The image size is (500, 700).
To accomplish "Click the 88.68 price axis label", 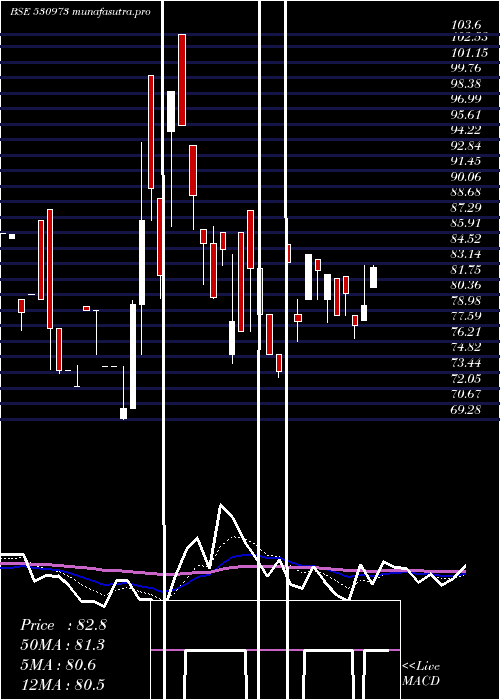I will pos(466,192).
